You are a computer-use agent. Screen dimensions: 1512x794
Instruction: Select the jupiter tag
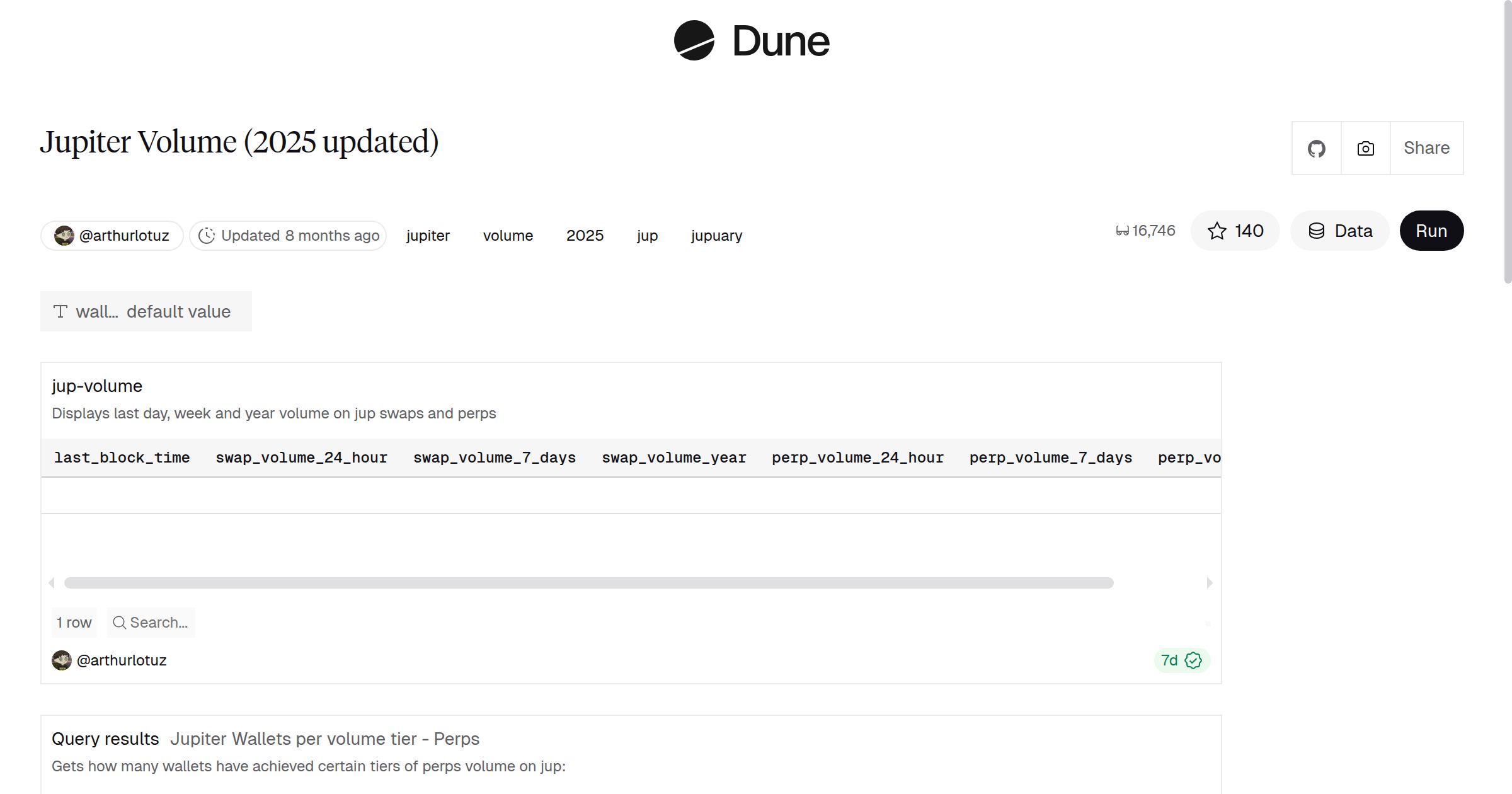[428, 235]
